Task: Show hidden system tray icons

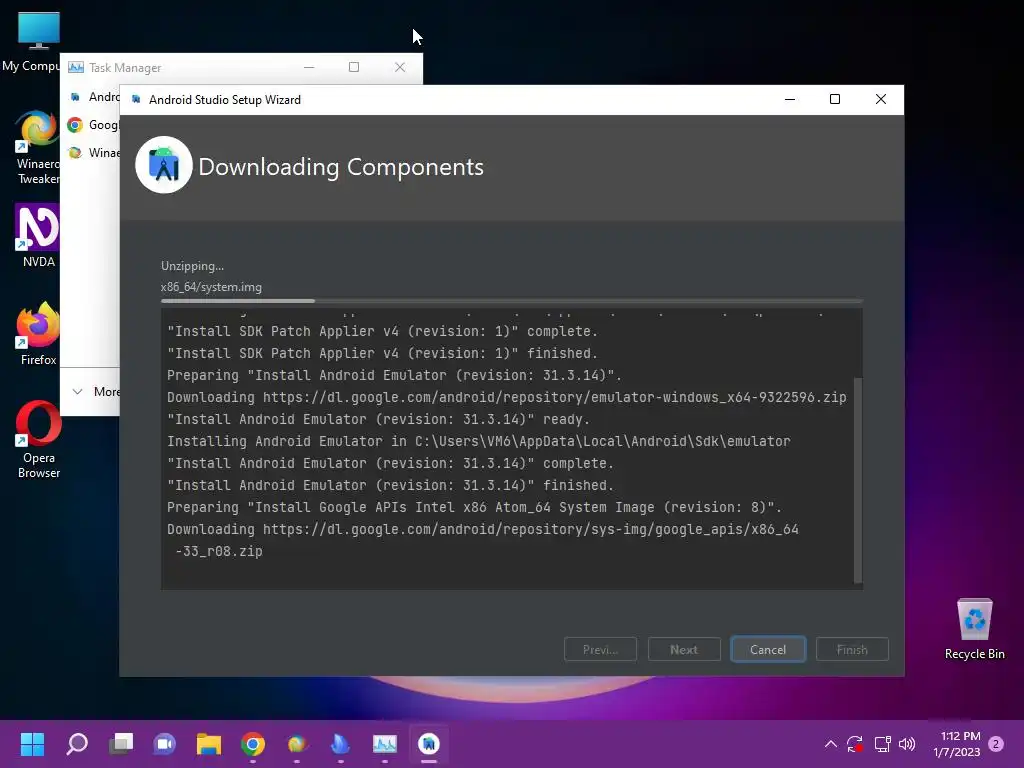Action: 831,744
